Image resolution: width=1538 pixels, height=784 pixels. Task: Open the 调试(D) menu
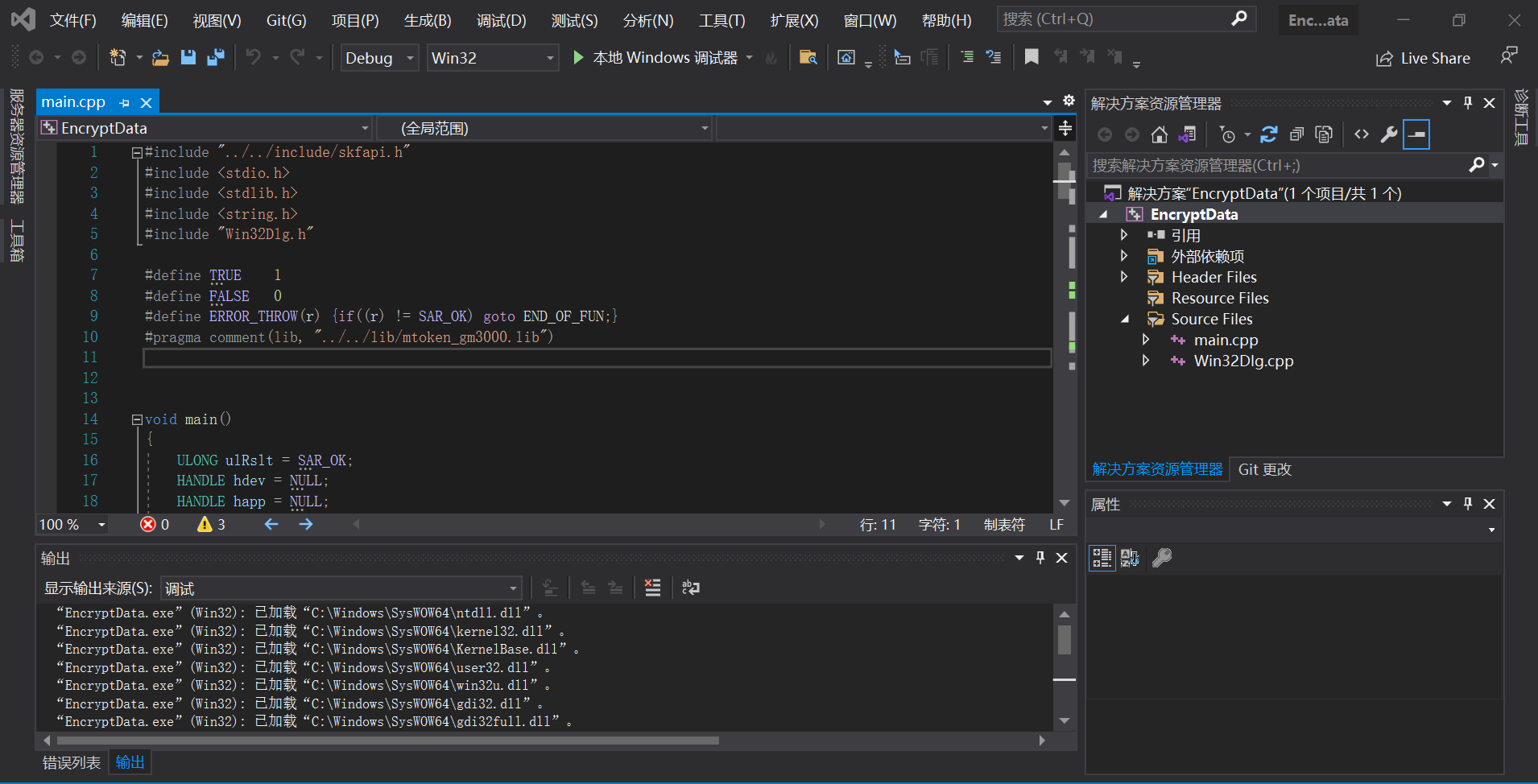tap(501, 20)
